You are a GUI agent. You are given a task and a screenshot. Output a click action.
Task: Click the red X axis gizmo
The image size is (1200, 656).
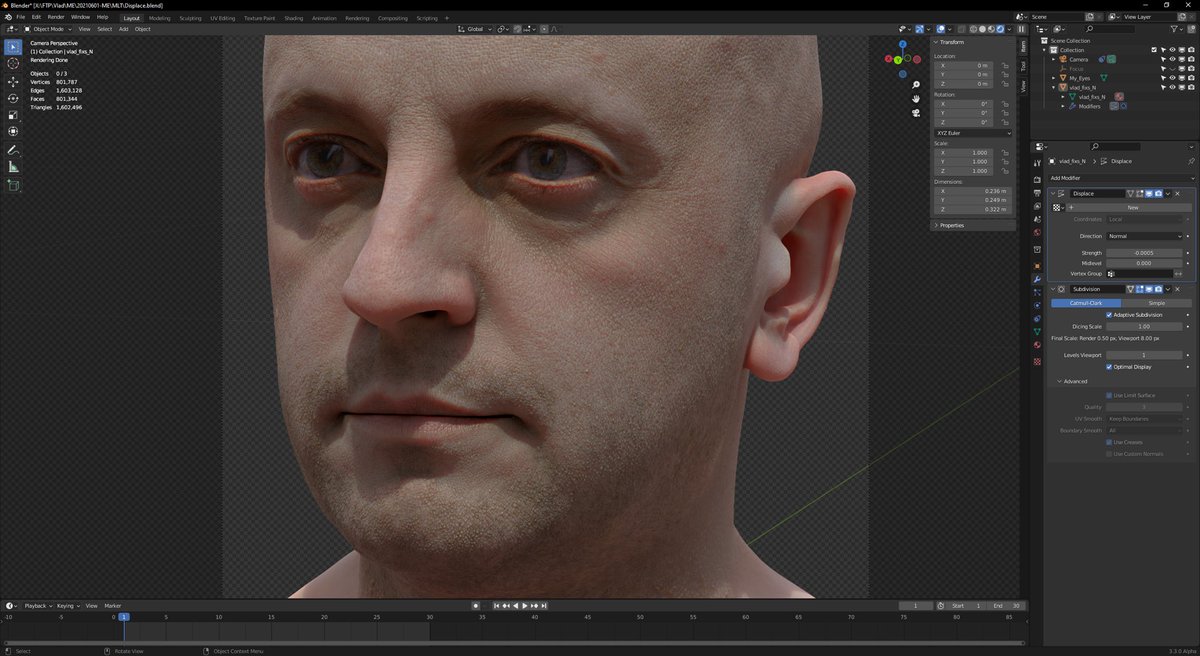click(888, 59)
